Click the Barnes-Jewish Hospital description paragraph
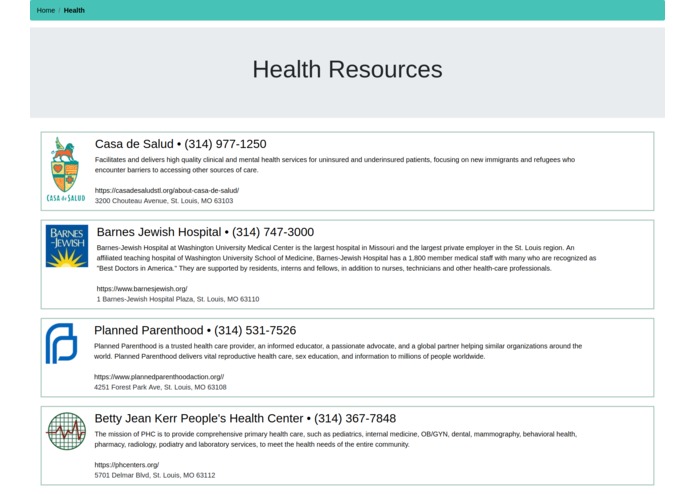Screen dimensions: 695x494 [346, 258]
